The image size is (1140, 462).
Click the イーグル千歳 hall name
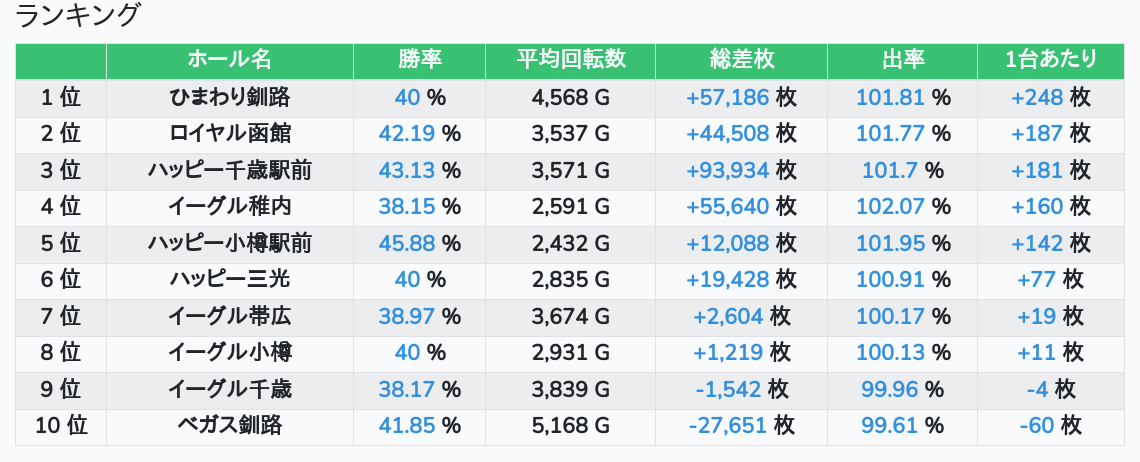click(x=229, y=389)
